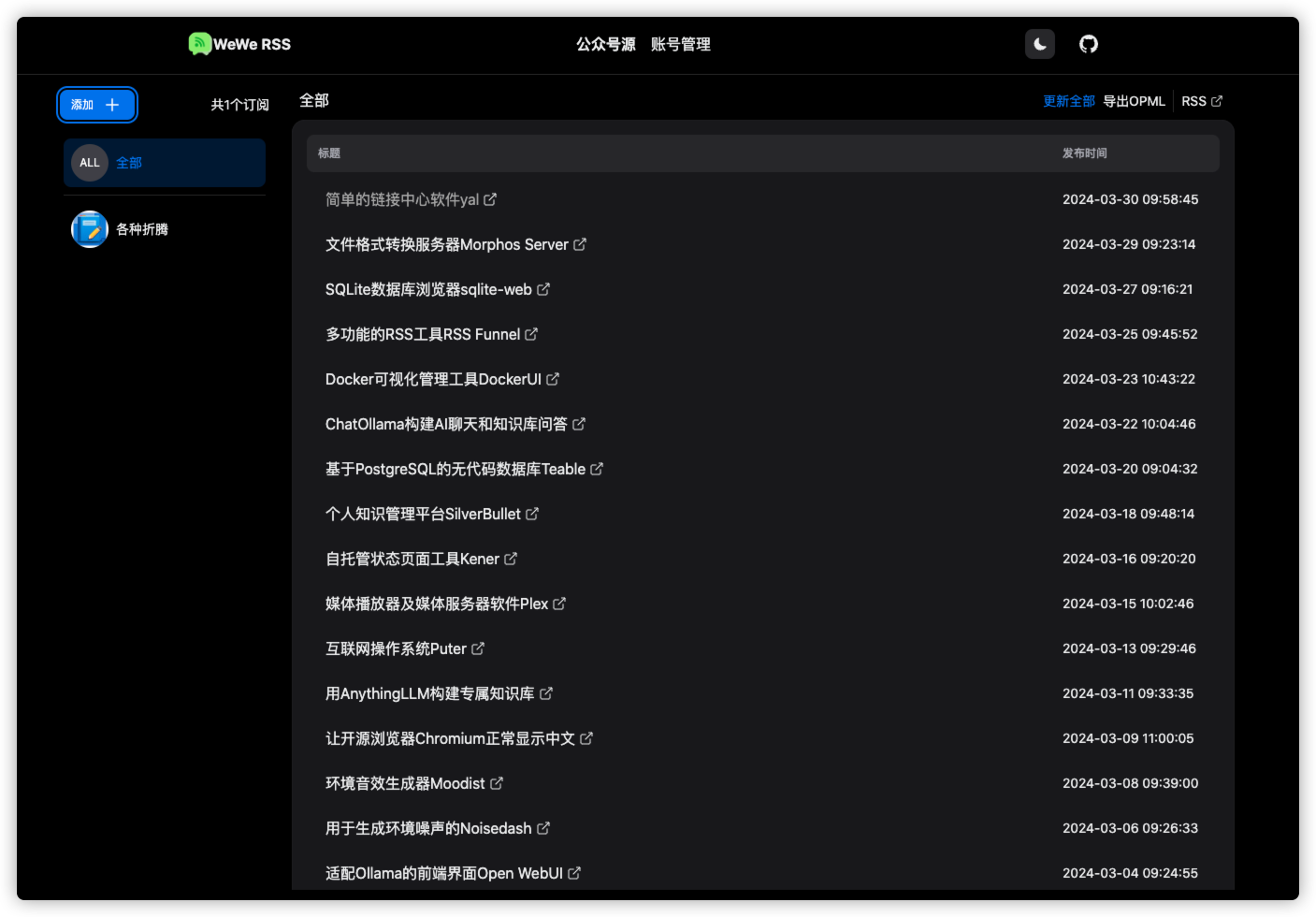The height and width of the screenshot is (917, 1316).
Task: Click timestamp 2024-03-20 09:04:32
Action: coord(1130,469)
